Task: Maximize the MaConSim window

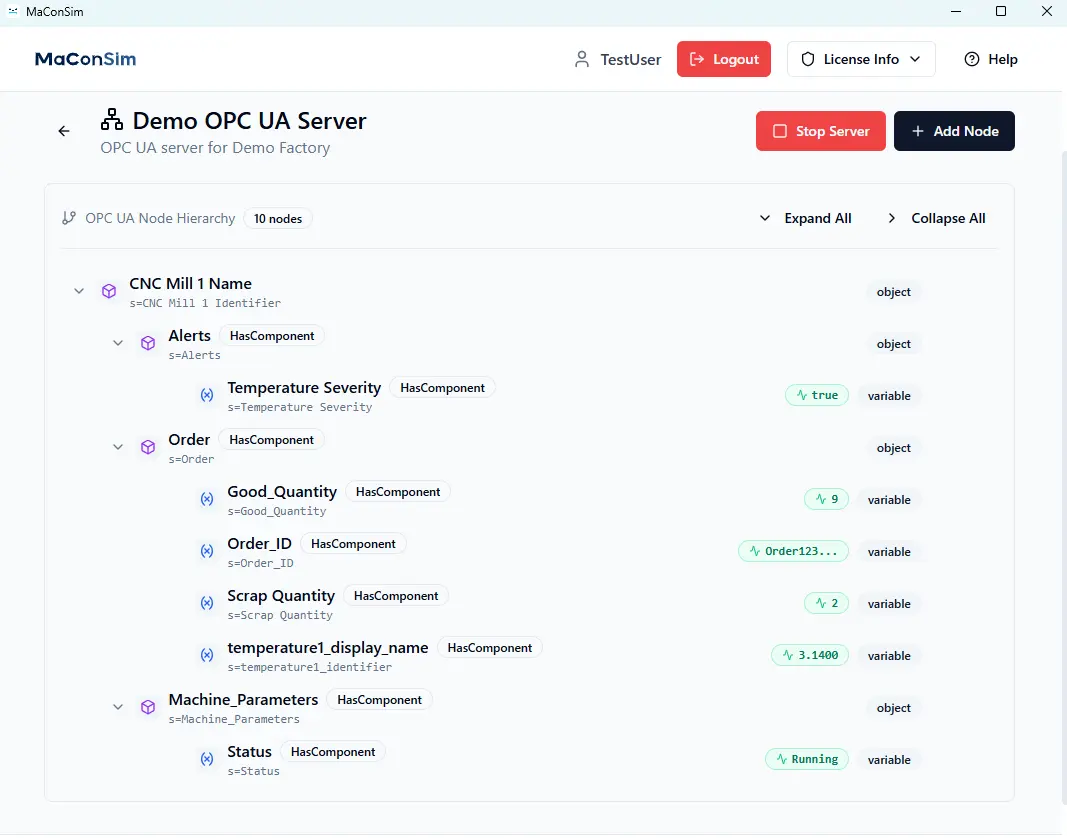Action: pos(1001,12)
